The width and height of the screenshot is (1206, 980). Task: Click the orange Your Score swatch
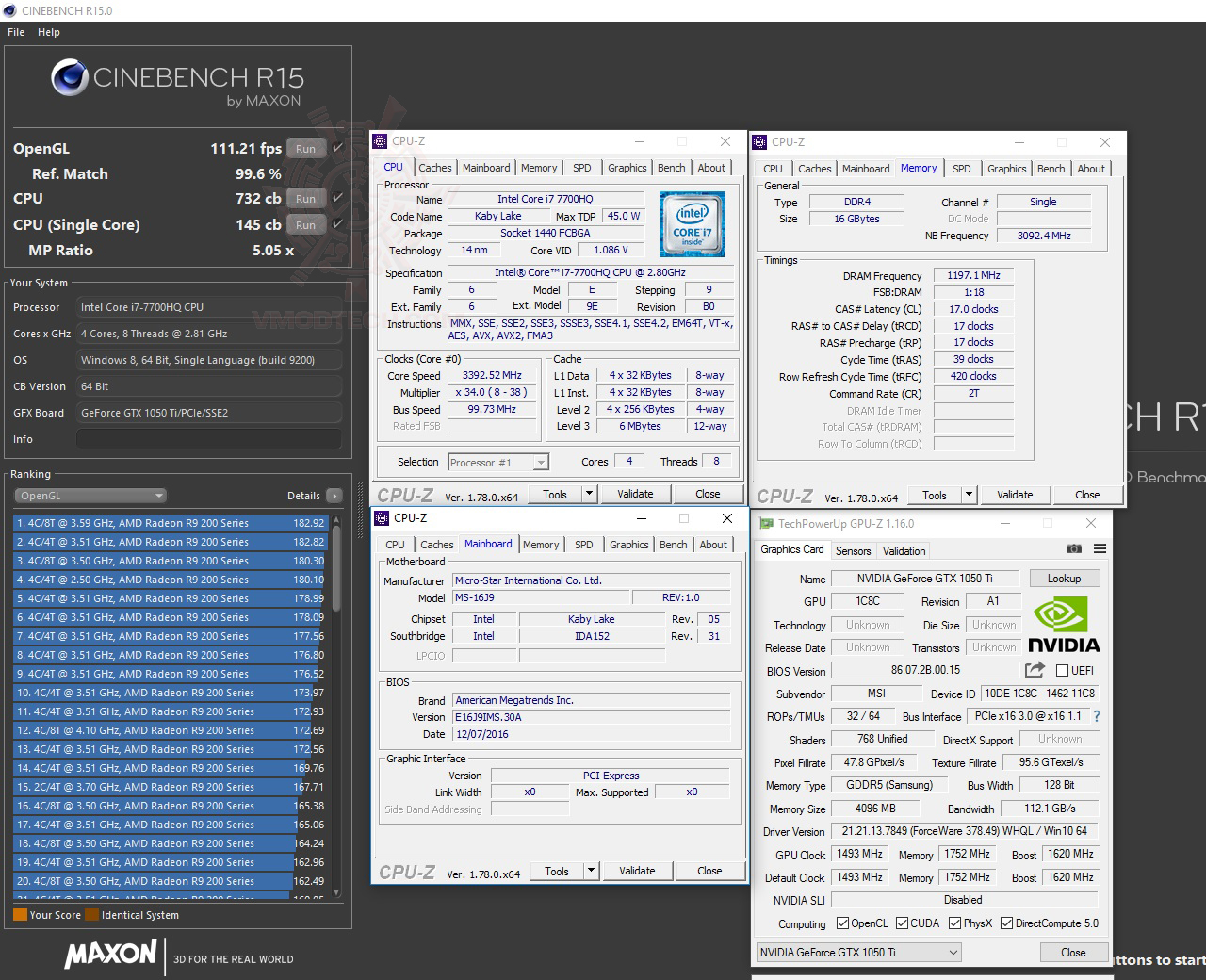point(20,914)
